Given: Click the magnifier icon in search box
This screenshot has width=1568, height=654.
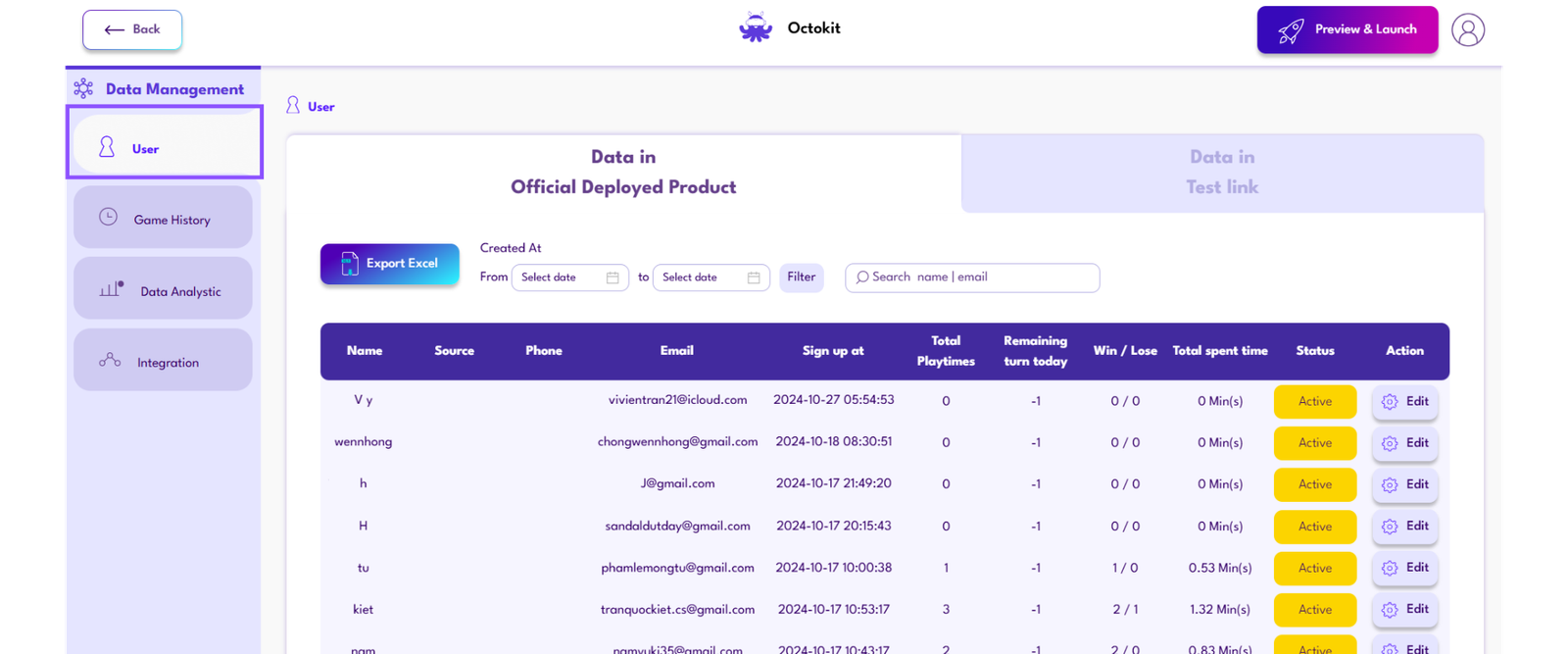Looking at the screenshot, I should point(861,277).
